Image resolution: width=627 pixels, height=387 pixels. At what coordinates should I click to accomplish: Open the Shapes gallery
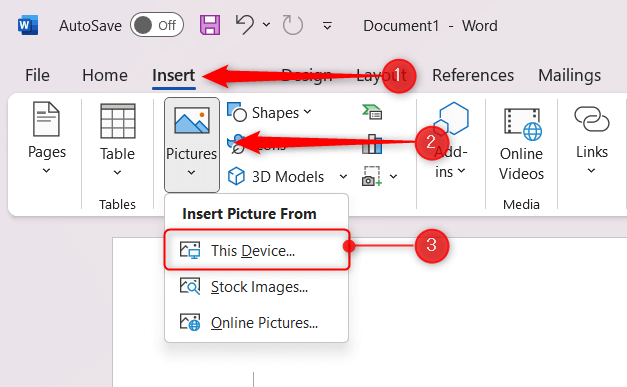270,113
